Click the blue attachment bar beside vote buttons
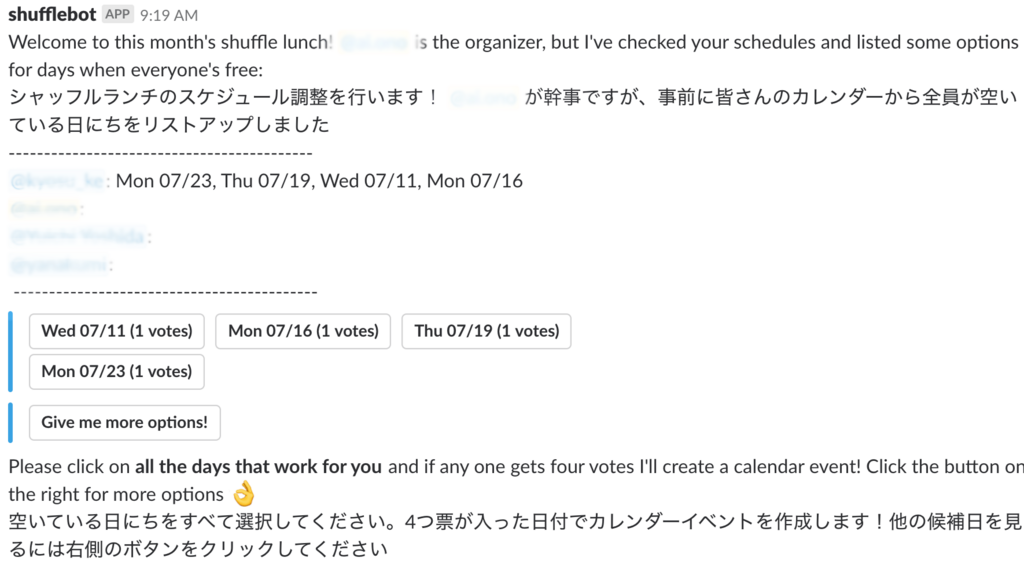 coord(10,351)
